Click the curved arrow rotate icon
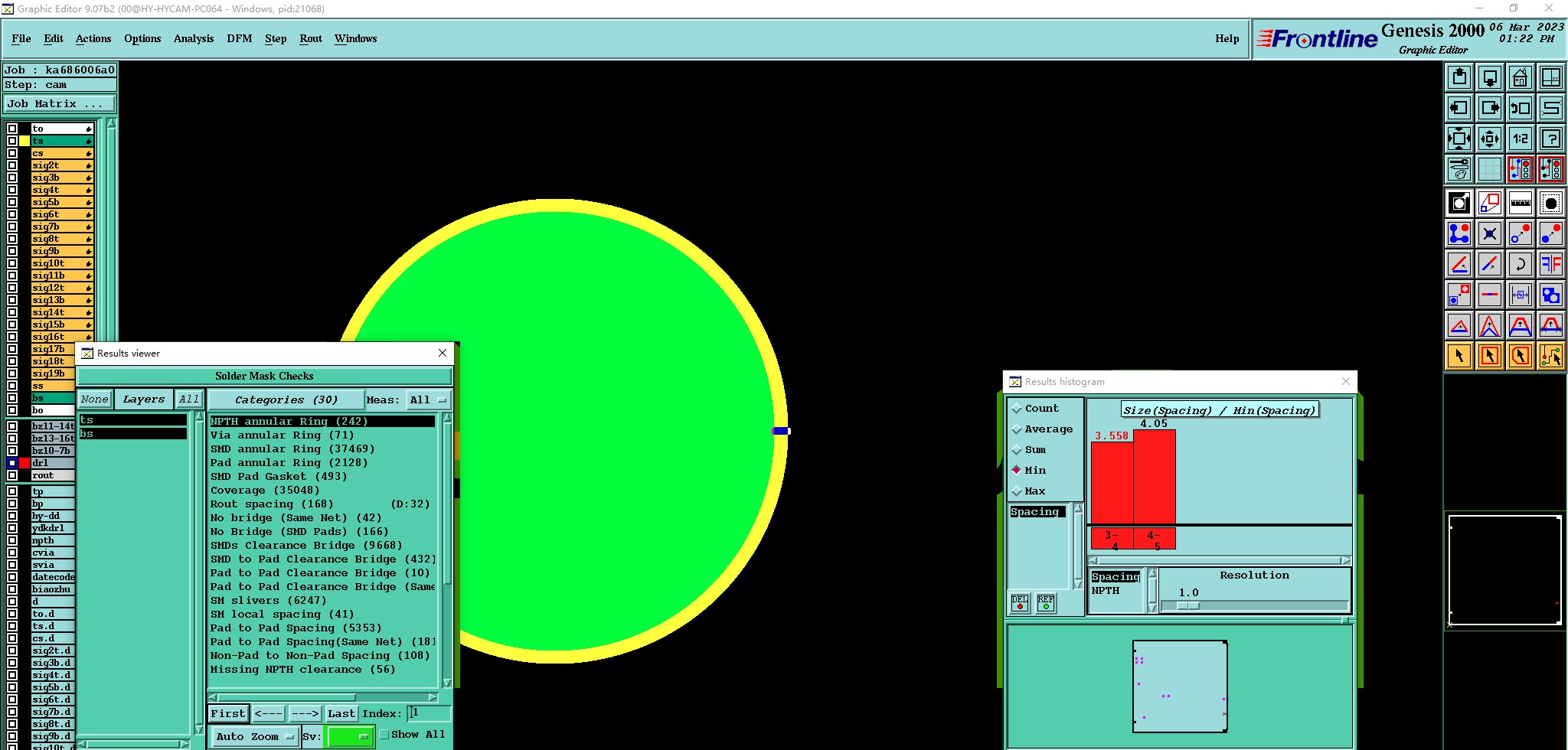This screenshot has width=1568, height=750. click(x=1521, y=264)
